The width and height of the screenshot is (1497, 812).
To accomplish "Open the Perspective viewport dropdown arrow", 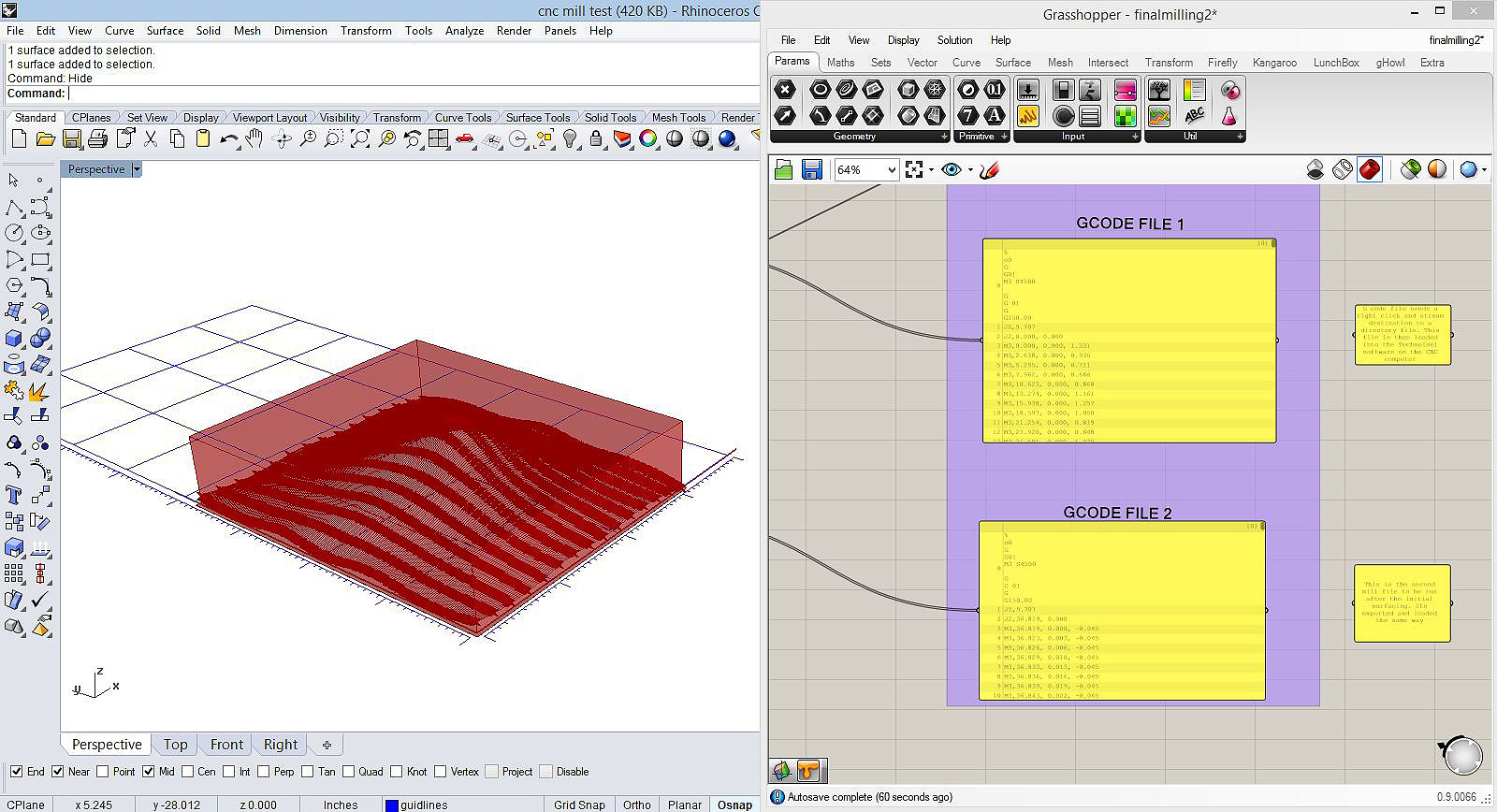I will pyautogui.click(x=137, y=169).
